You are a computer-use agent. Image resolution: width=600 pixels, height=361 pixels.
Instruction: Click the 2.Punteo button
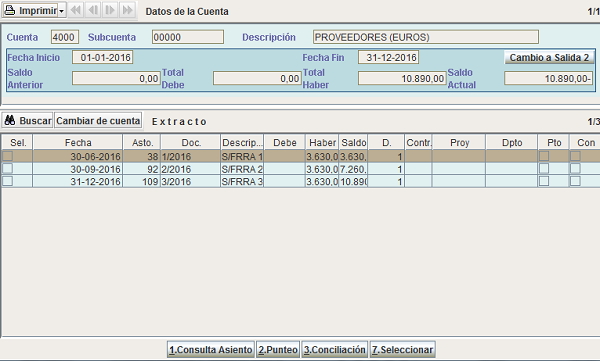click(x=278, y=350)
